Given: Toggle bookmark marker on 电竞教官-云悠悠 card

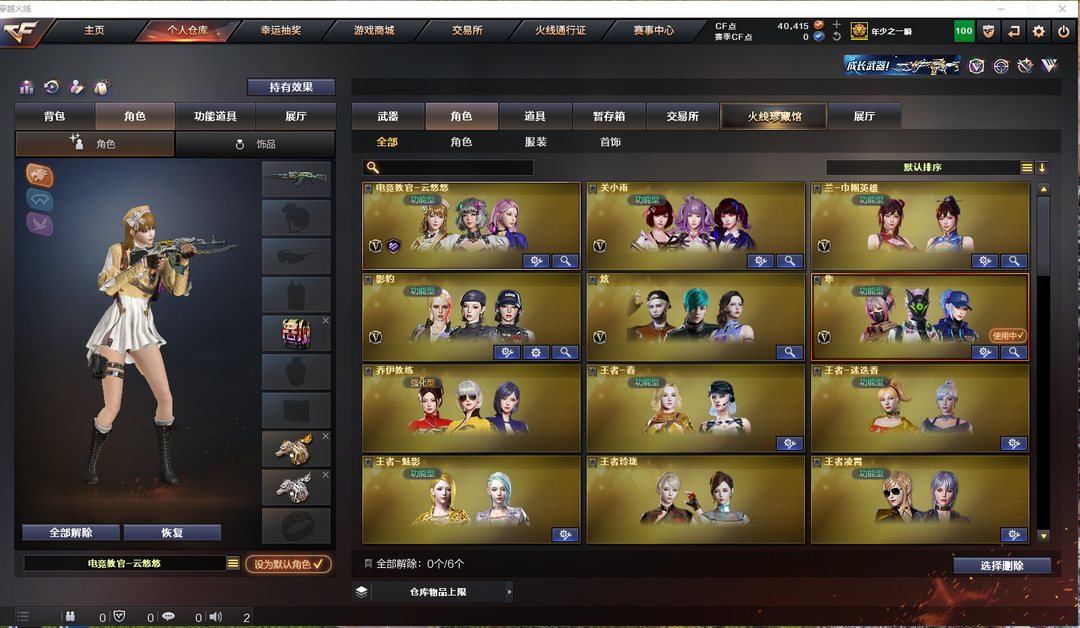Looking at the screenshot, I should [x=368, y=188].
